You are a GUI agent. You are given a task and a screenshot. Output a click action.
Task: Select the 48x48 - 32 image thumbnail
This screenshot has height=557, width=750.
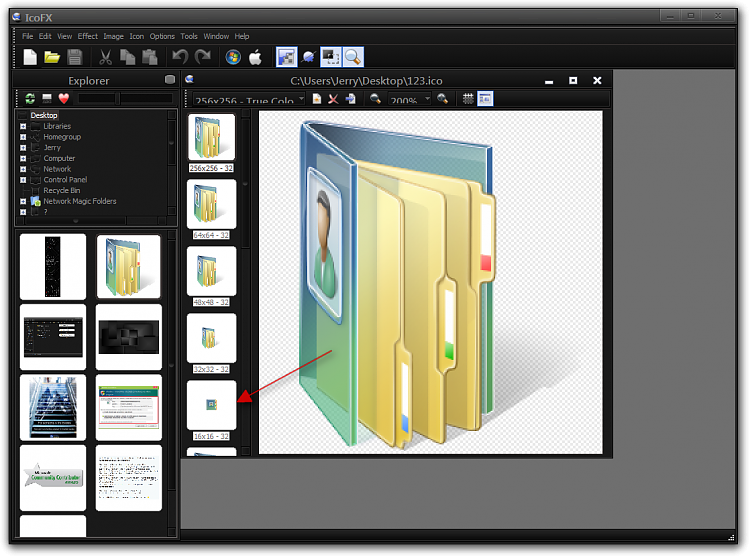tap(211, 271)
